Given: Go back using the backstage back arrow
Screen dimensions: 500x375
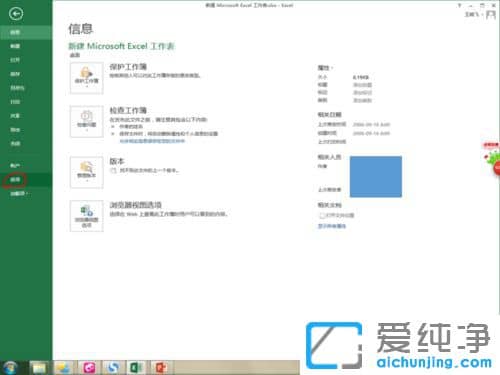Looking at the screenshot, I should coord(16,14).
